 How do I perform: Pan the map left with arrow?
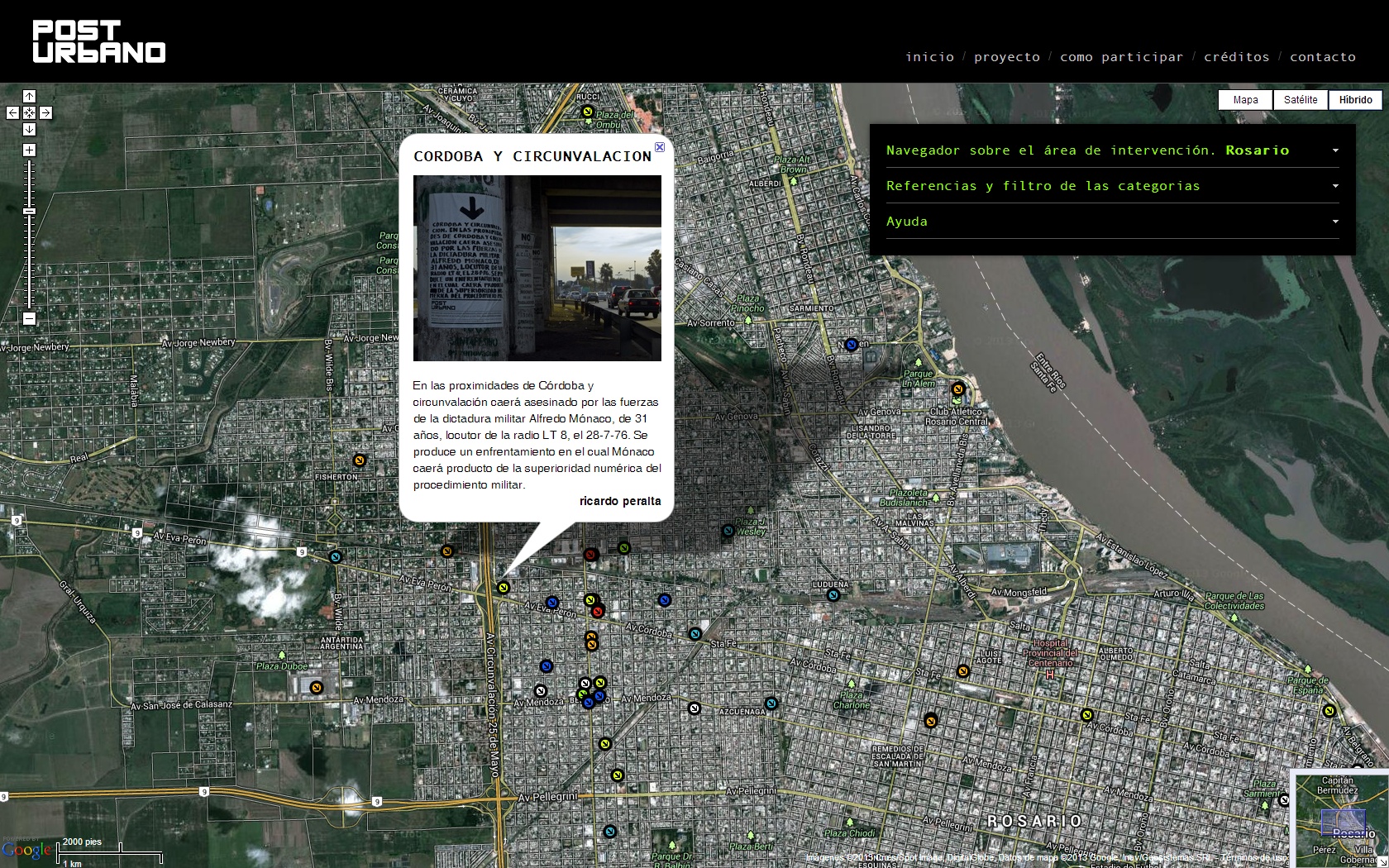(x=12, y=112)
